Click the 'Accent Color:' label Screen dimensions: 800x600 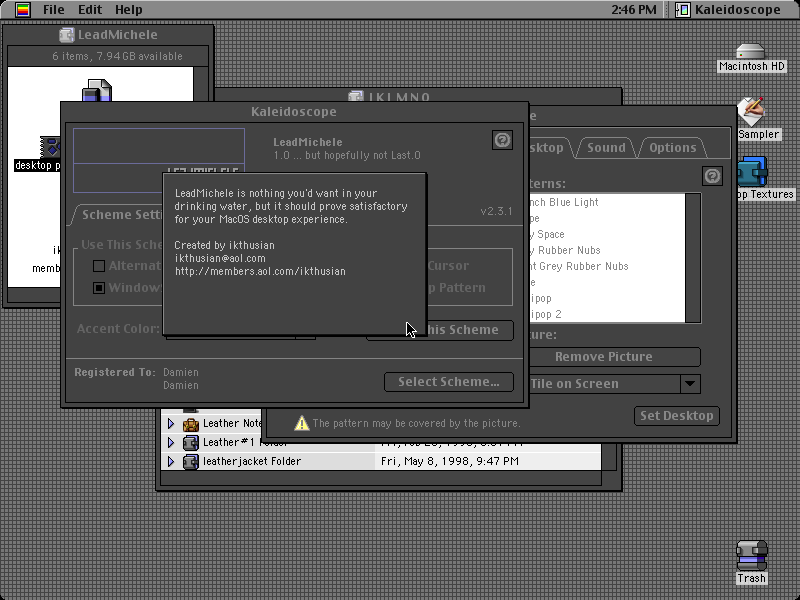118,329
